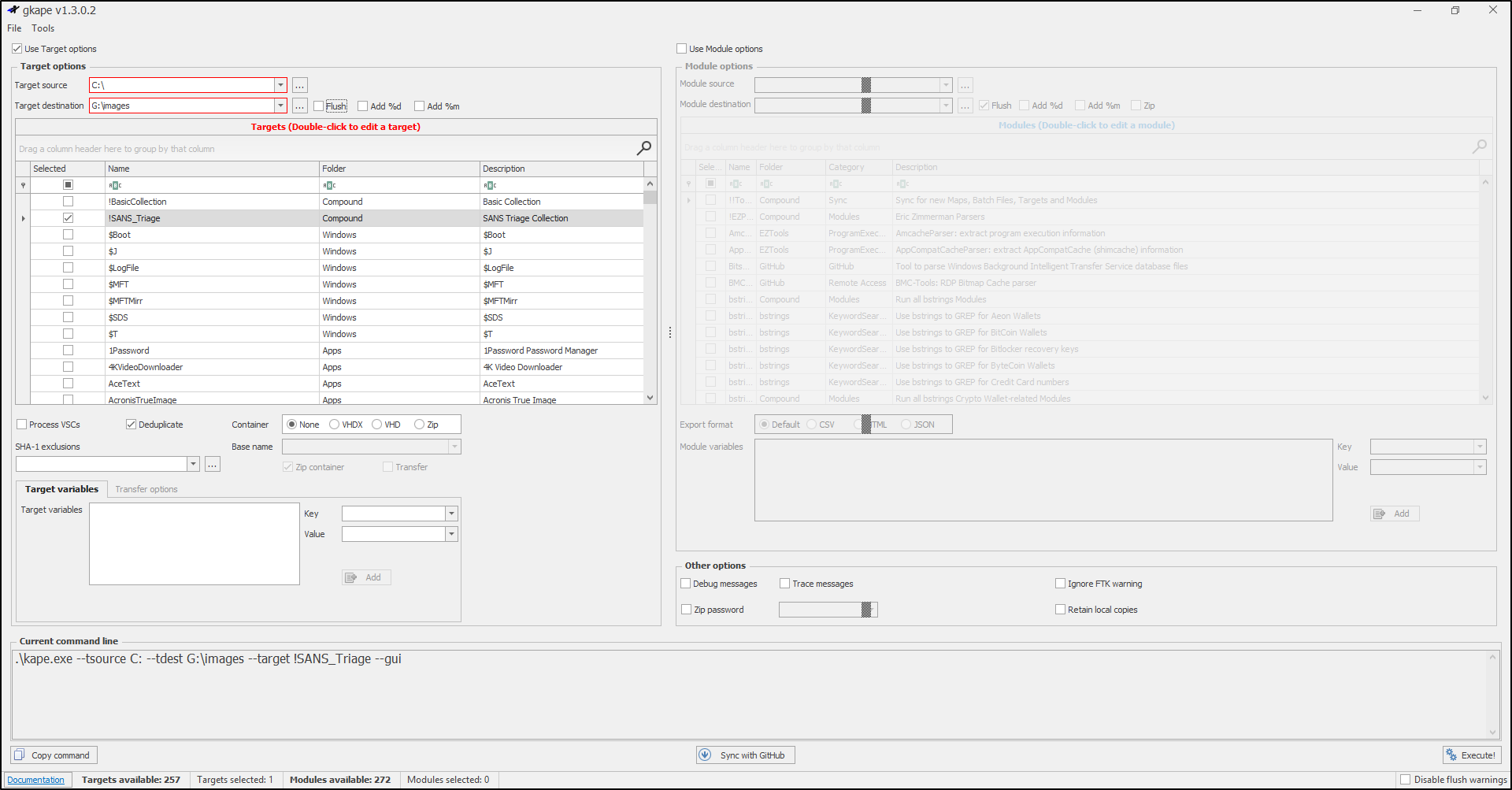Click browse button next to Module source
The image size is (1512, 790).
coord(965,85)
